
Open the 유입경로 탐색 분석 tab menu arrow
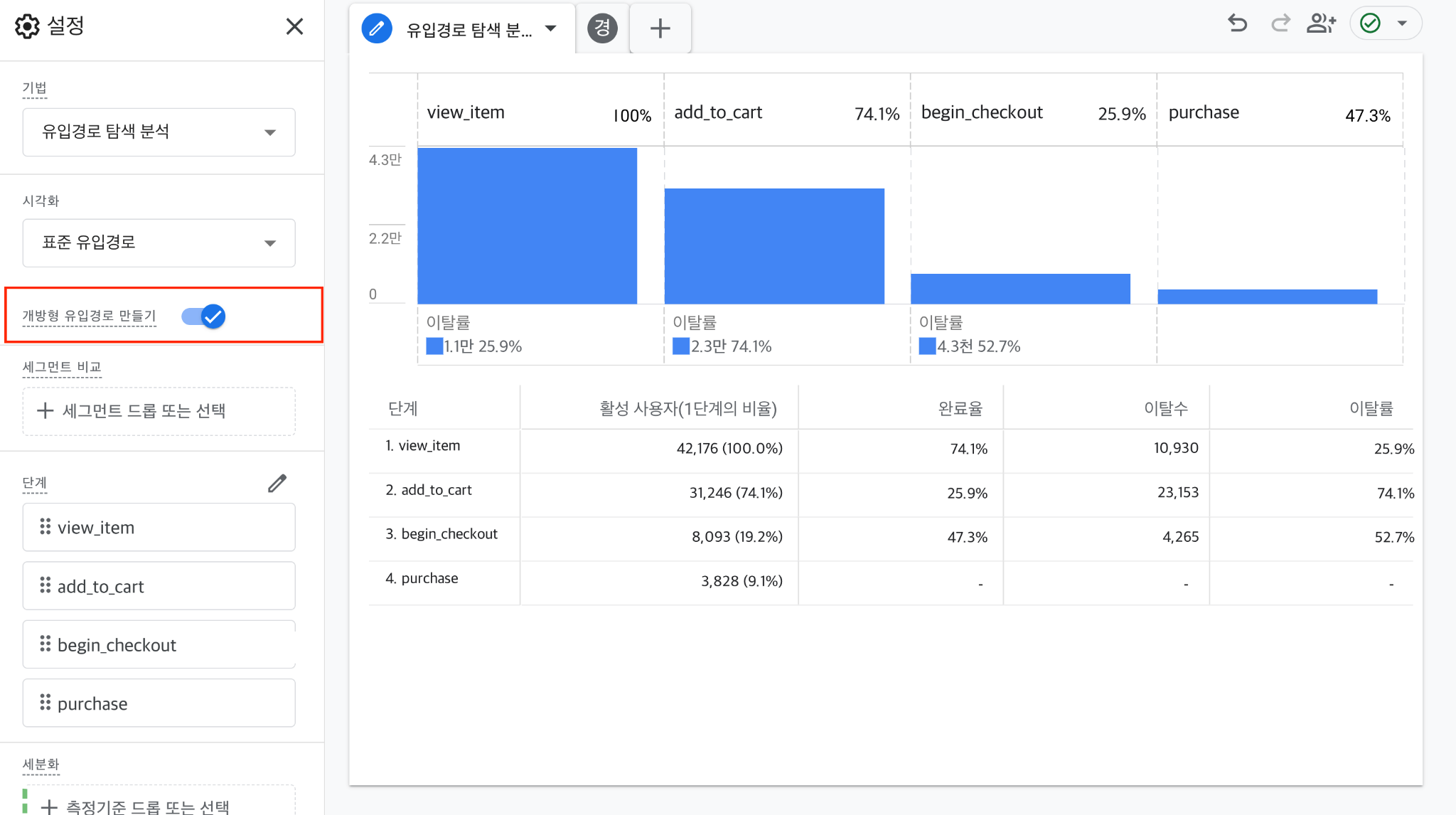(550, 28)
